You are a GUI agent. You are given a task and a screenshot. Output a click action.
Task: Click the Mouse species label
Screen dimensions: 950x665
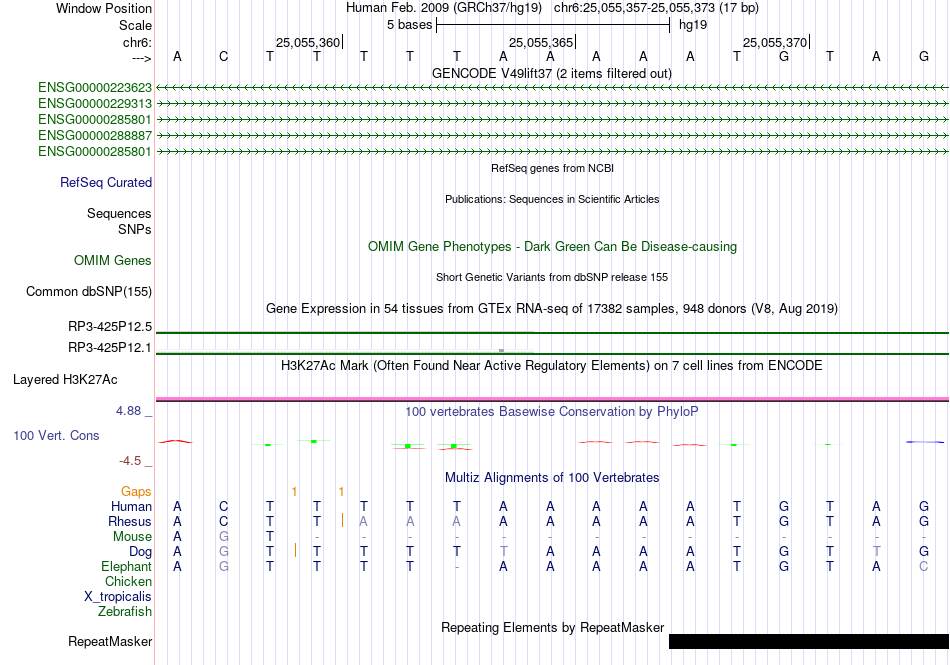pyautogui.click(x=132, y=537)
